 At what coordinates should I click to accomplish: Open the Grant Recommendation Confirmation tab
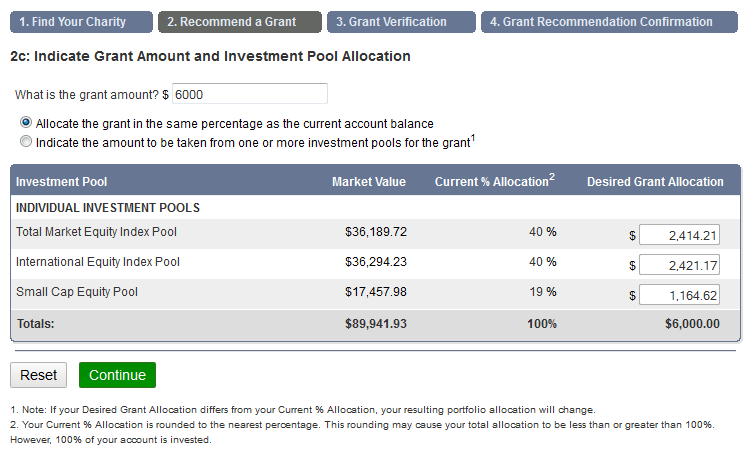click(608, 22)
